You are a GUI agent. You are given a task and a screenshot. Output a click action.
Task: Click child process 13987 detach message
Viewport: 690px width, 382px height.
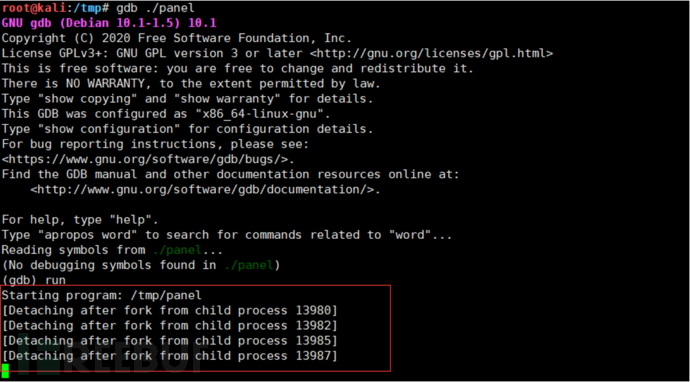(x=169, y=356)
